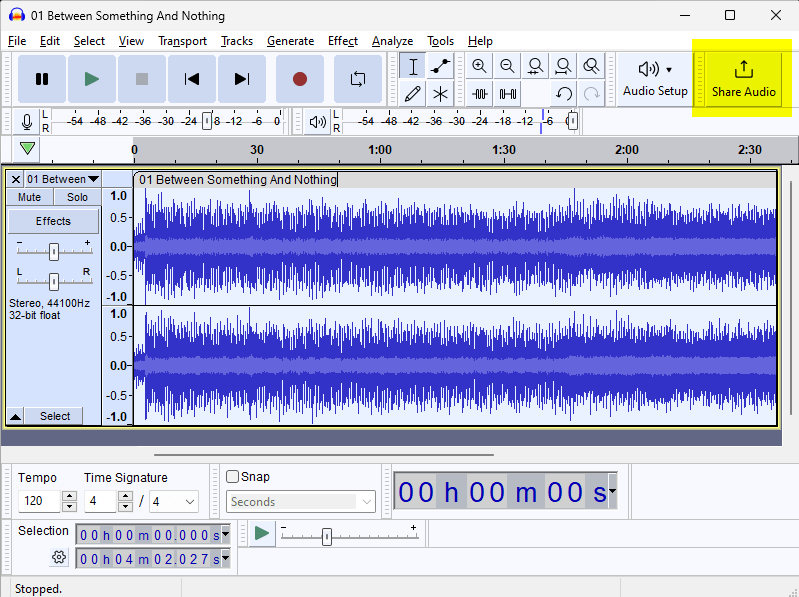
Task: Toggle the Loop playback button
Action: [357, 79]
